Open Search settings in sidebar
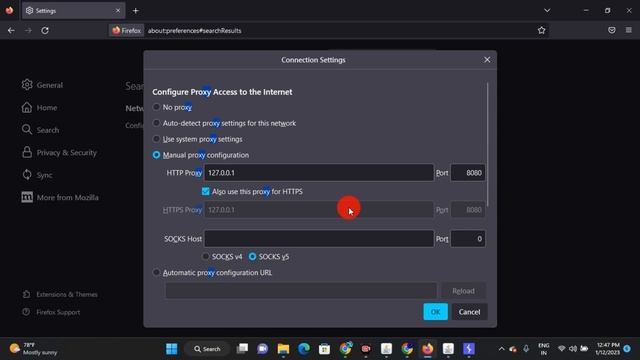Viewport: 640px width, 360px height. [40, 130]
